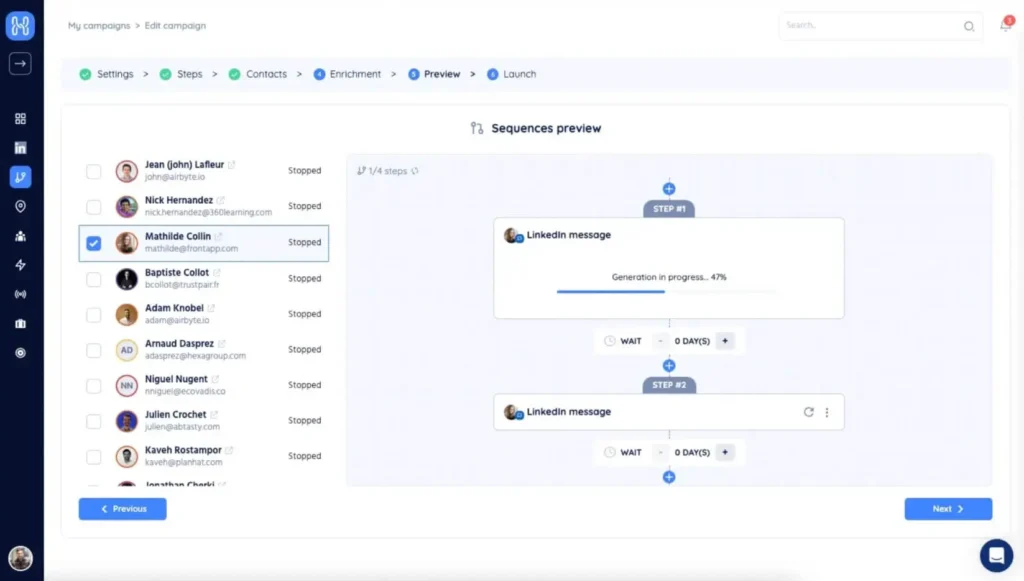Click the search magnifier icon
1024x581 pixels.
click(969, 26)
